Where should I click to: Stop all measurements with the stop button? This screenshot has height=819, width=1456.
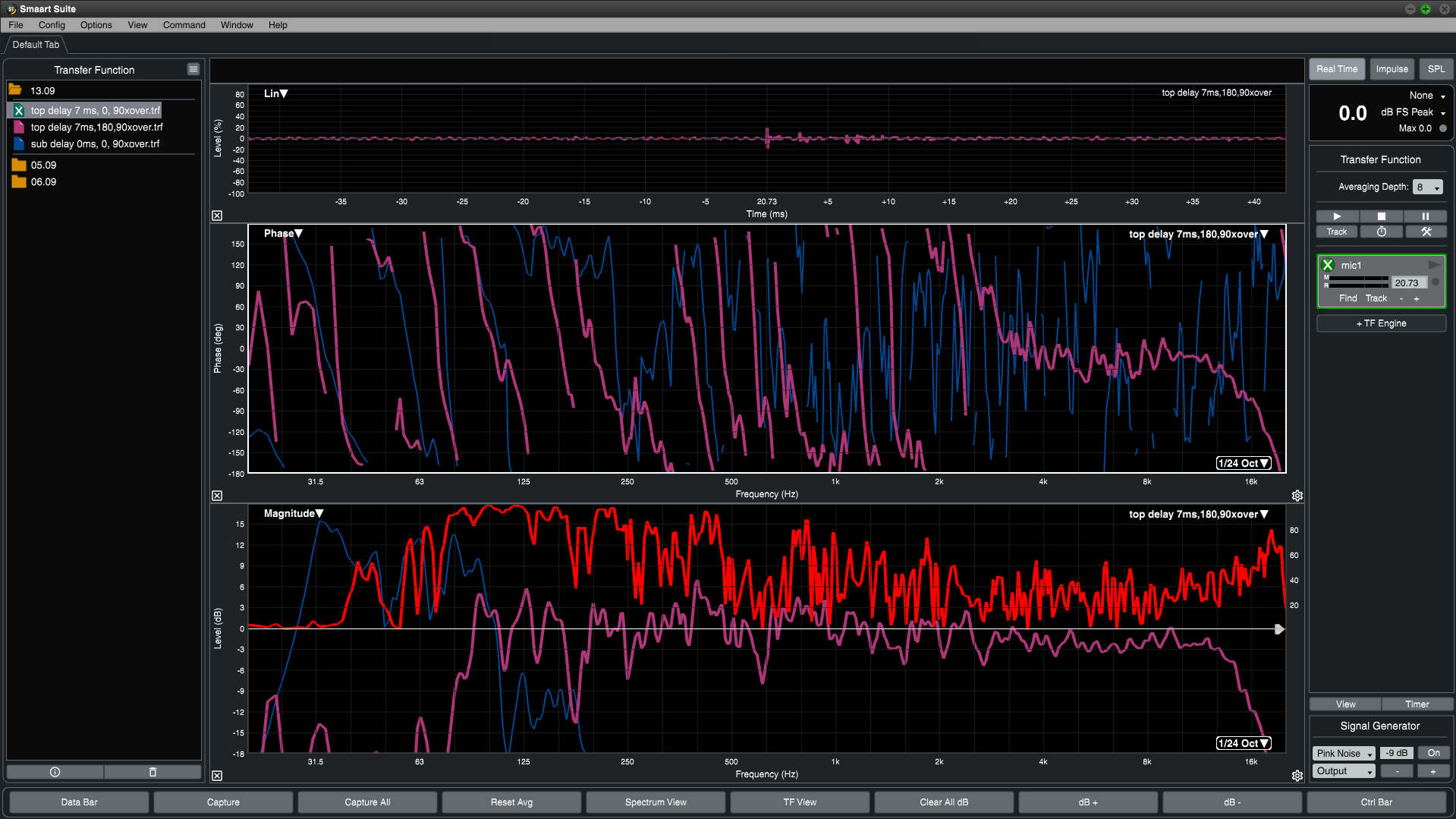pos(1381,216)
